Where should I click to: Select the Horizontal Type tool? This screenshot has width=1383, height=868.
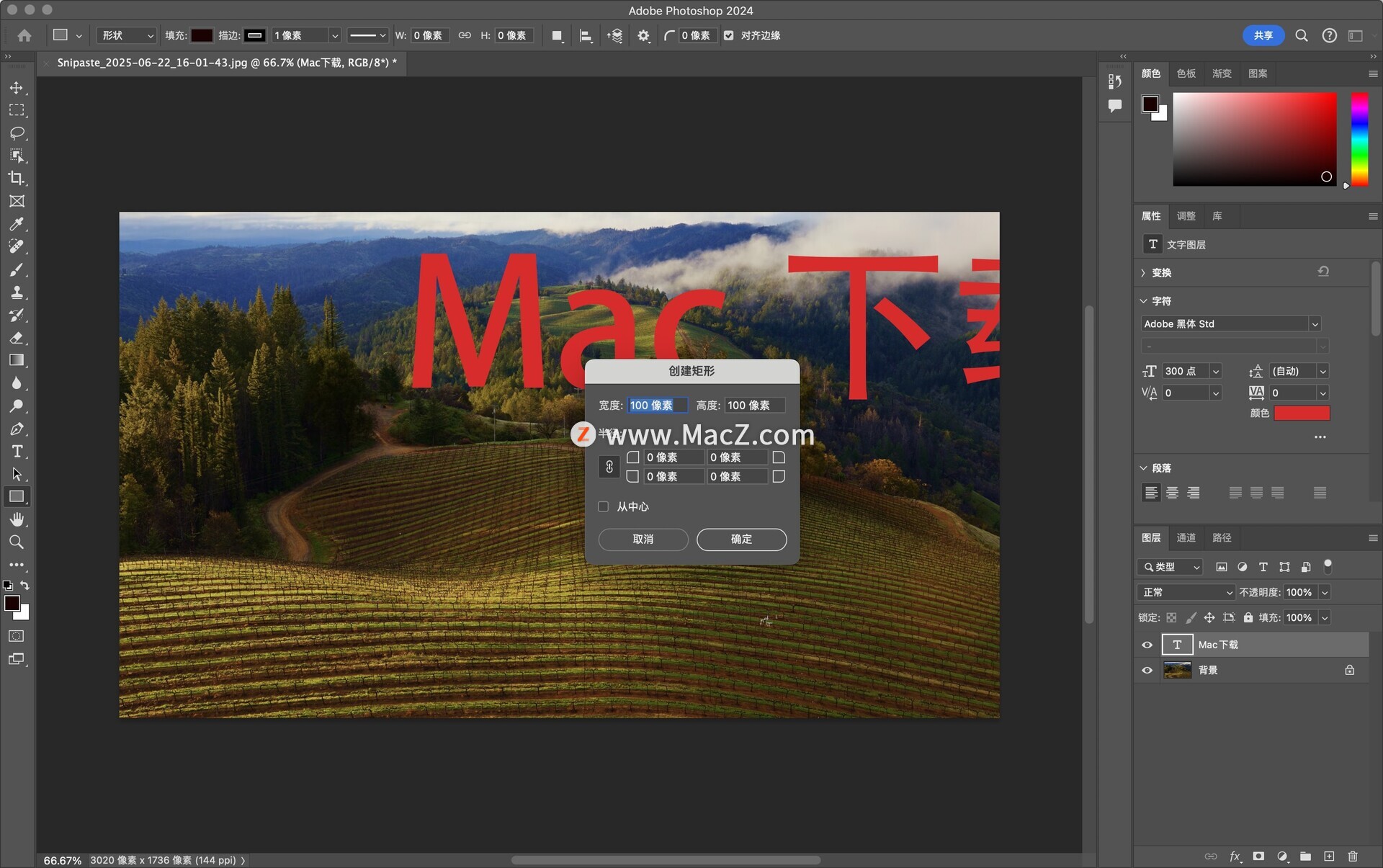pyautogui.click(x=16, y=452)
